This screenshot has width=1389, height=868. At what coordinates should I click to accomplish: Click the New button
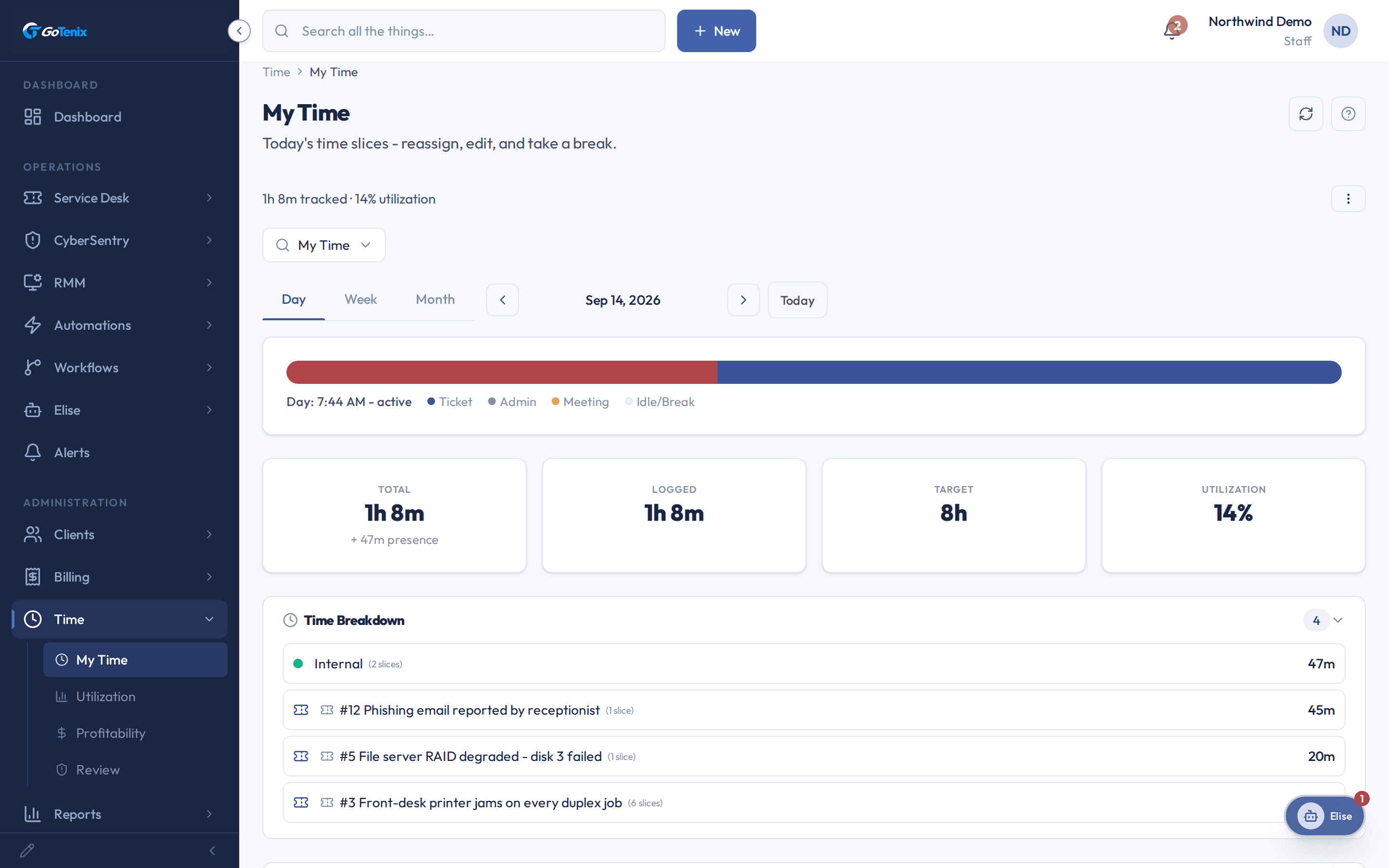tap(716, 31)
